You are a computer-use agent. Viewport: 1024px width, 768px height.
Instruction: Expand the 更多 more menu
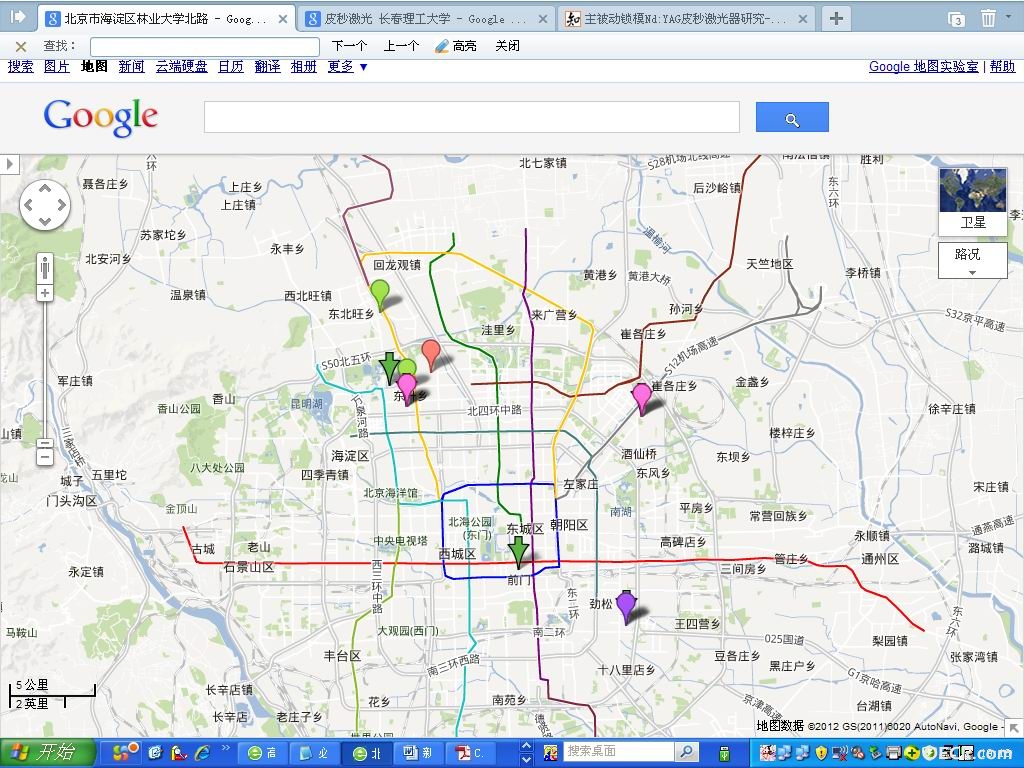coord(347,67)
